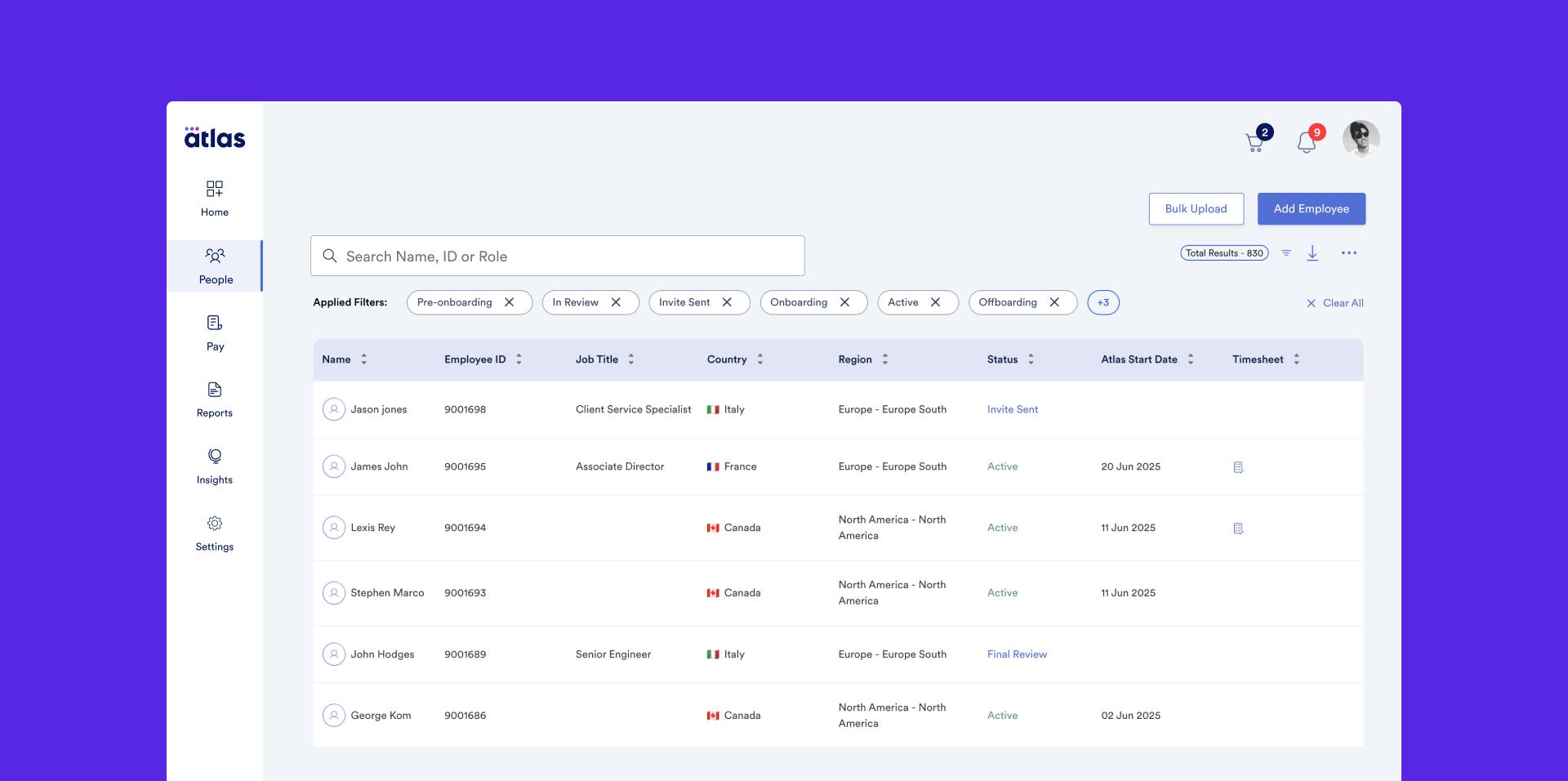Screen dimensions: 1568x781
Task: Click France country cell
Action: point(732,466)
